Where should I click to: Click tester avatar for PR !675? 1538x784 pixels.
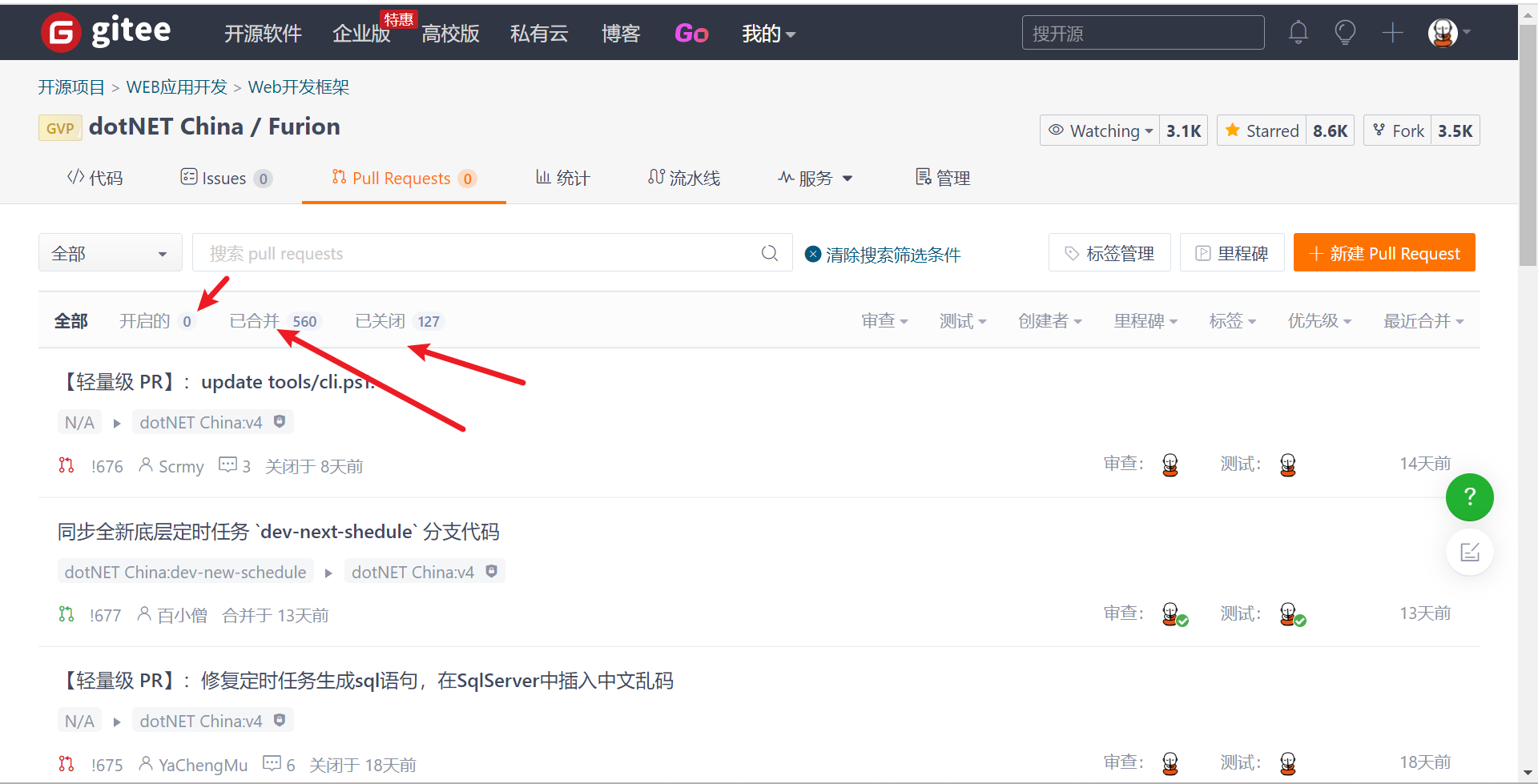tap(1288, 763)
